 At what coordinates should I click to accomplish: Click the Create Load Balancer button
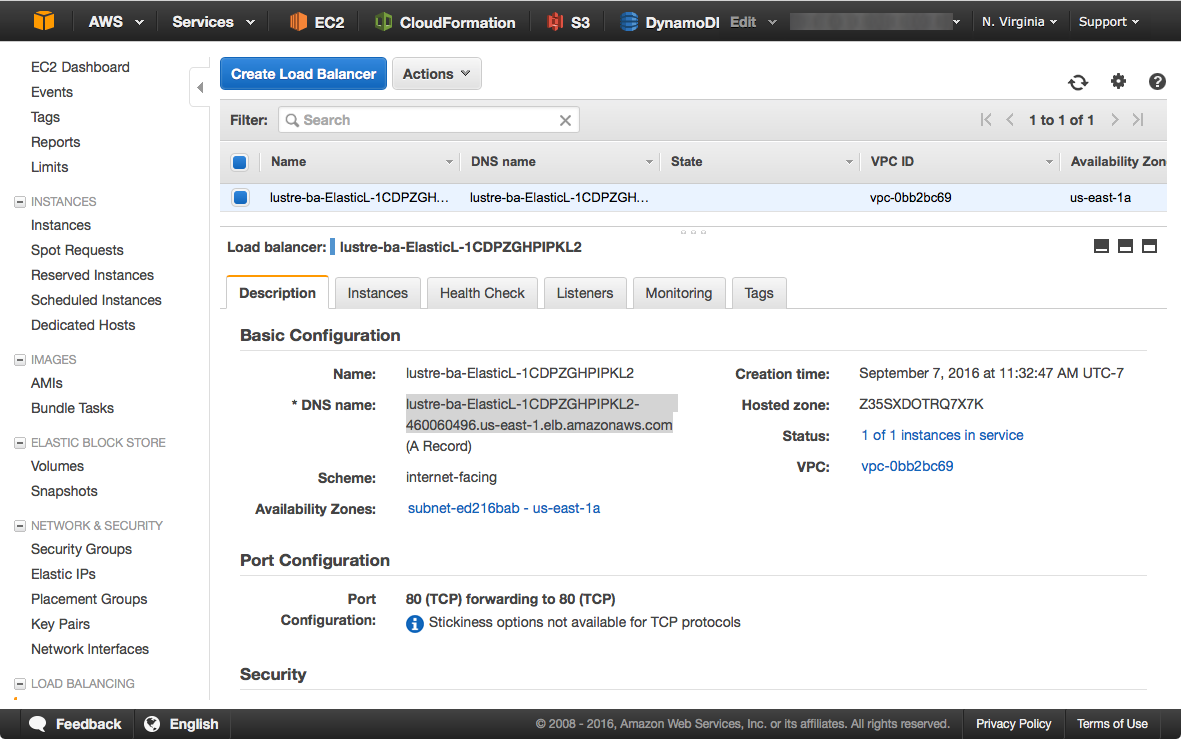pos(303,74)
